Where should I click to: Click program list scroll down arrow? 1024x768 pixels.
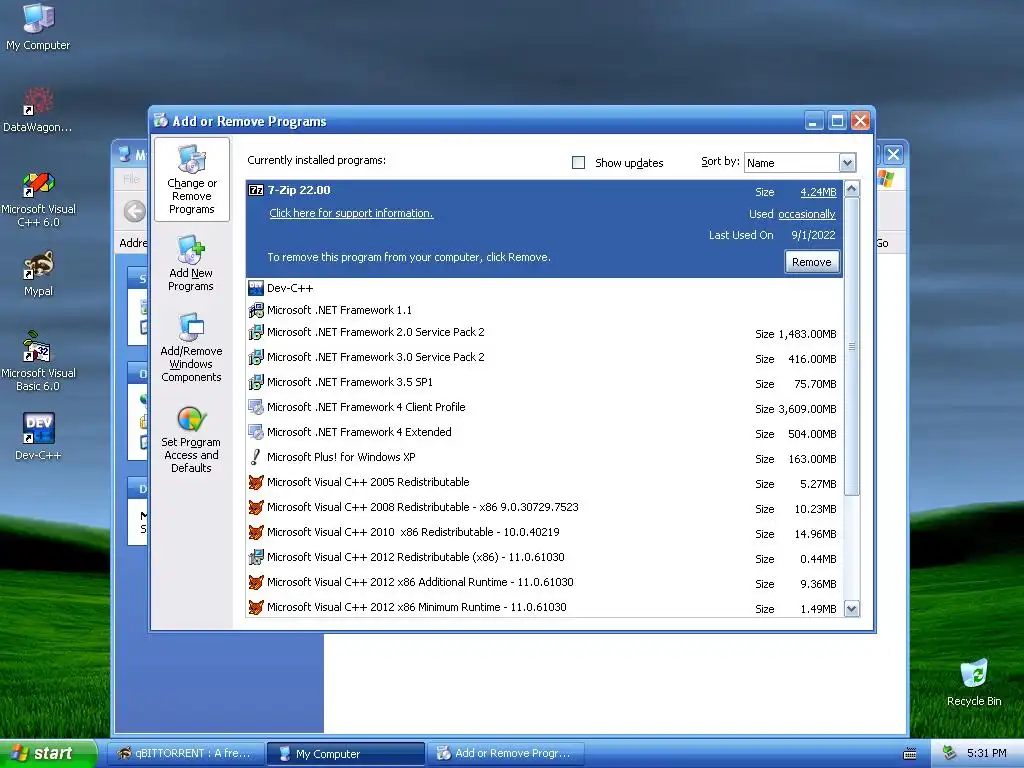click(852, 609)
